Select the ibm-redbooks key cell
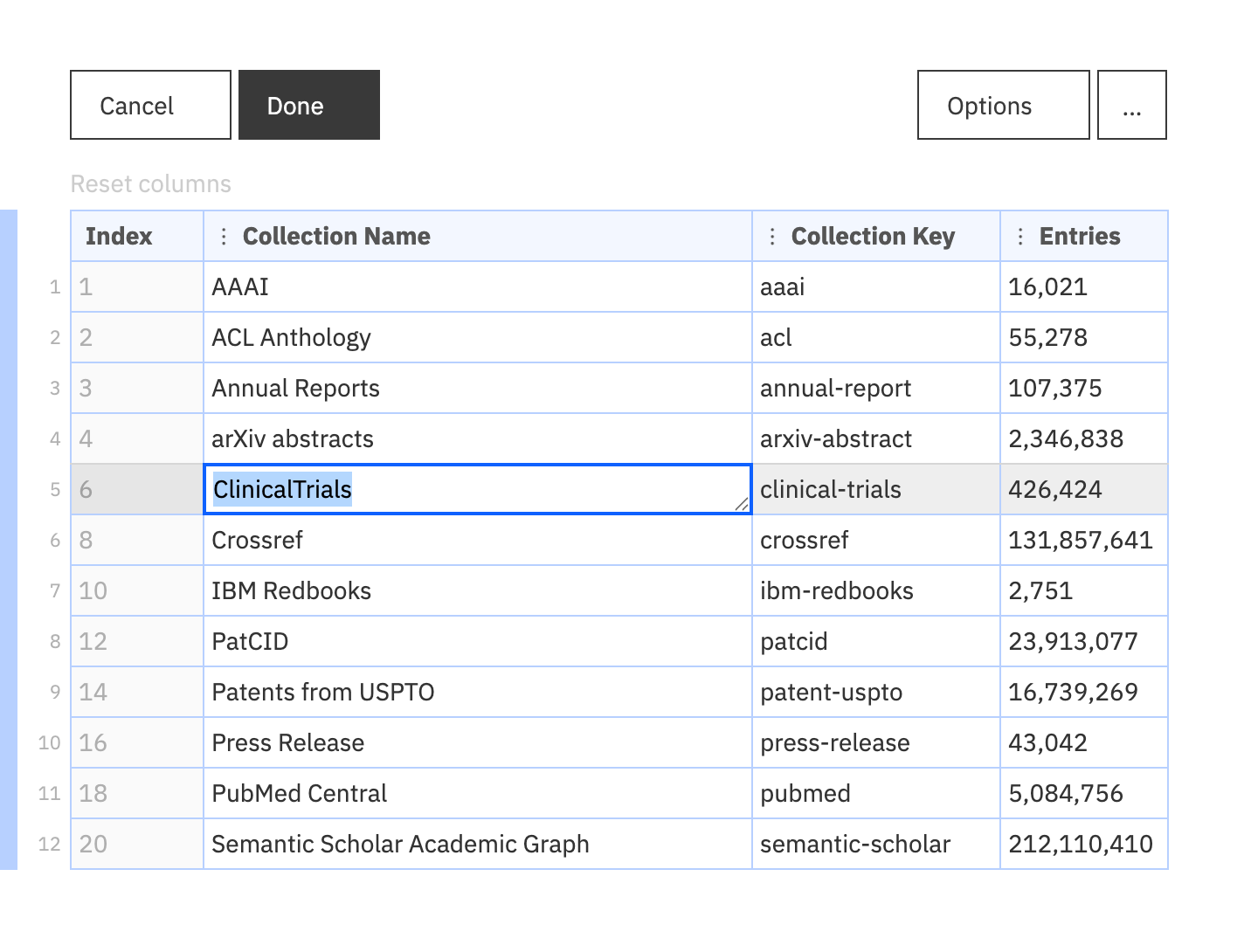 pos(876,590)
